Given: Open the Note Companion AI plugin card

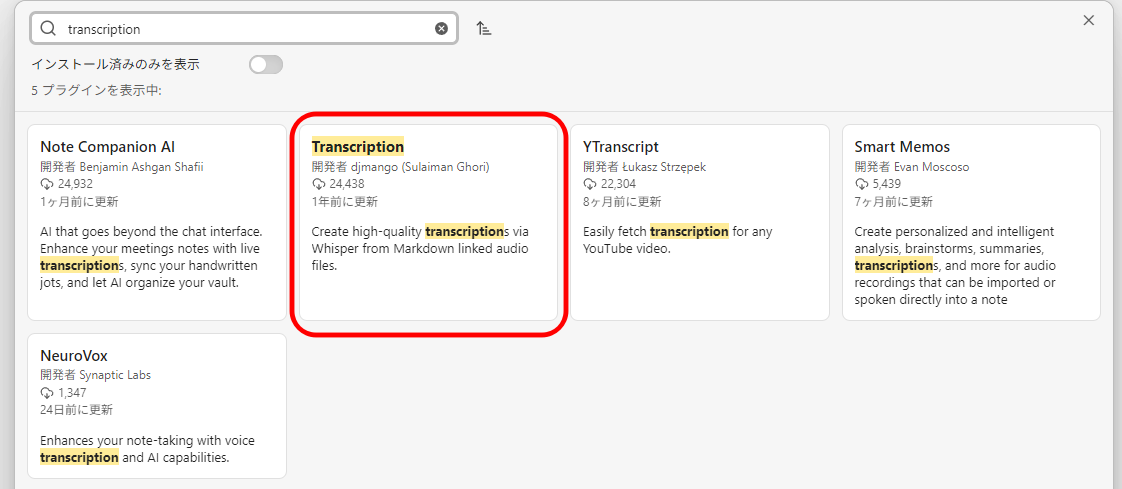Looking at the screenshot, I should [157, 223].
